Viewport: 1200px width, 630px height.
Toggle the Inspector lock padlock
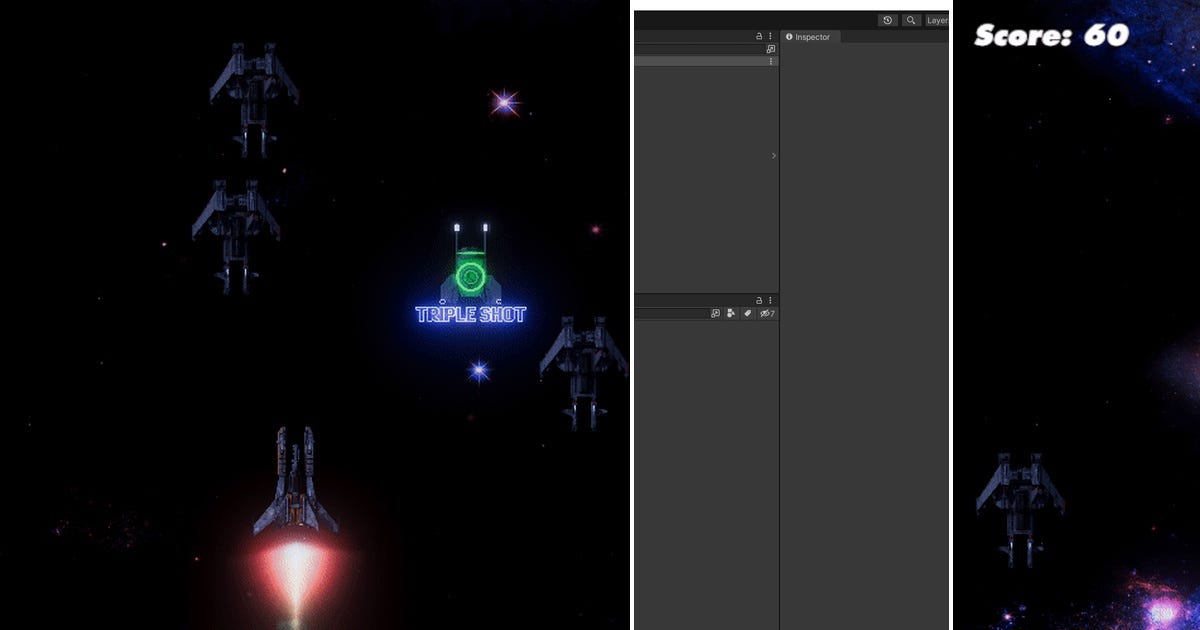pos(760,36)
